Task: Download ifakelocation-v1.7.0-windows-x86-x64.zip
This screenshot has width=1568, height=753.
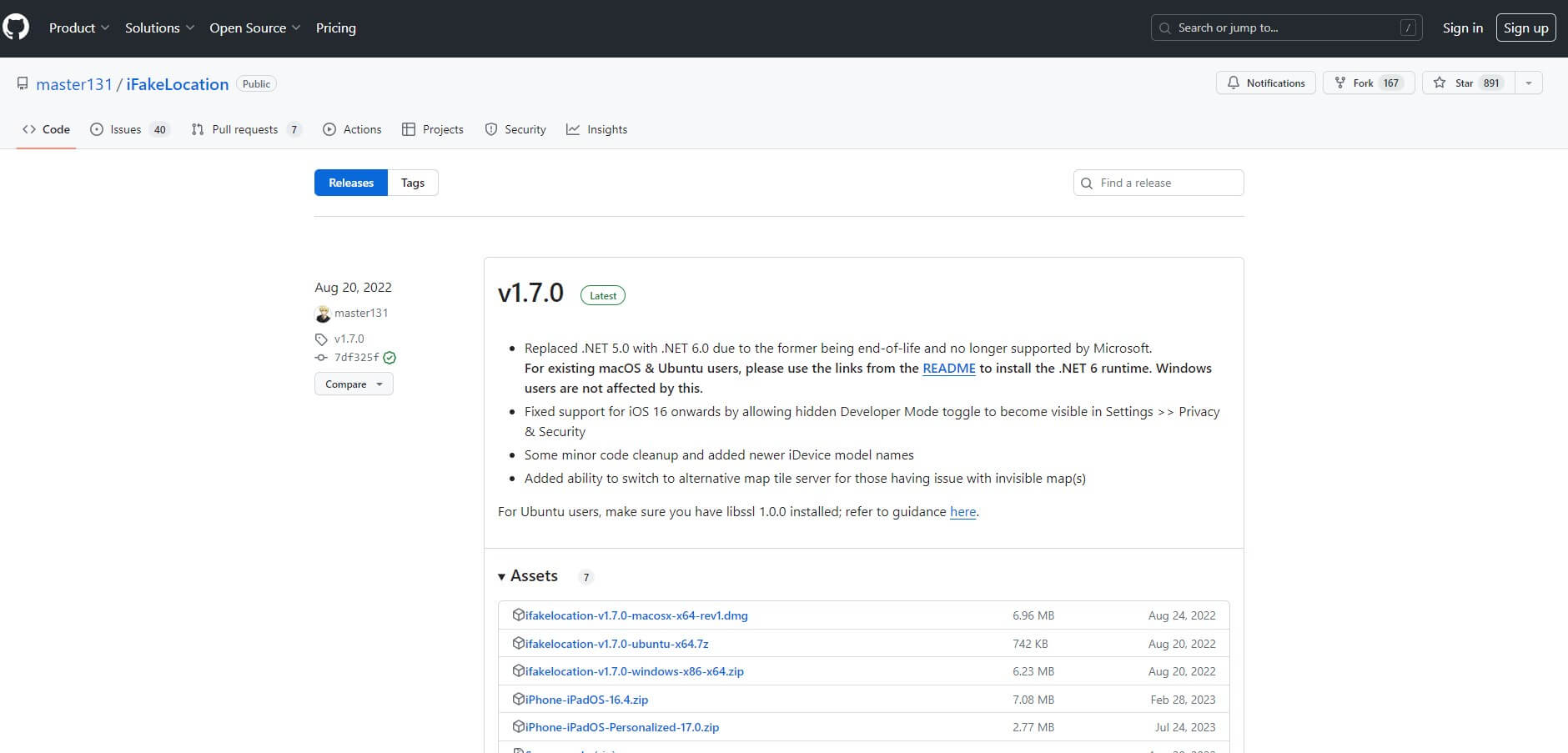Action: (635, 671)
